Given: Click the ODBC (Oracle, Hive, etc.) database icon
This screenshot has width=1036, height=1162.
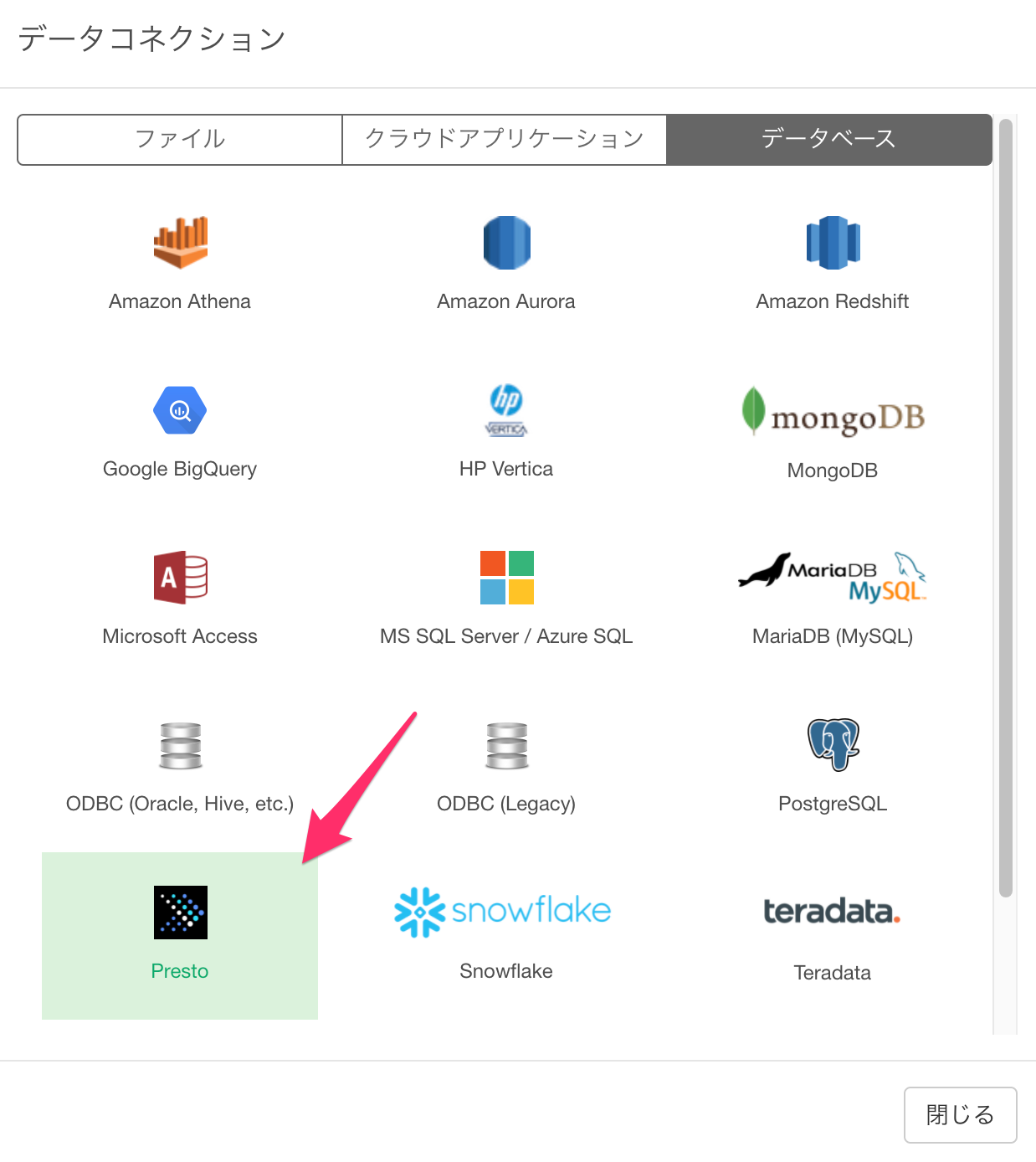Looking at the screenshot, I should point(180,745).
